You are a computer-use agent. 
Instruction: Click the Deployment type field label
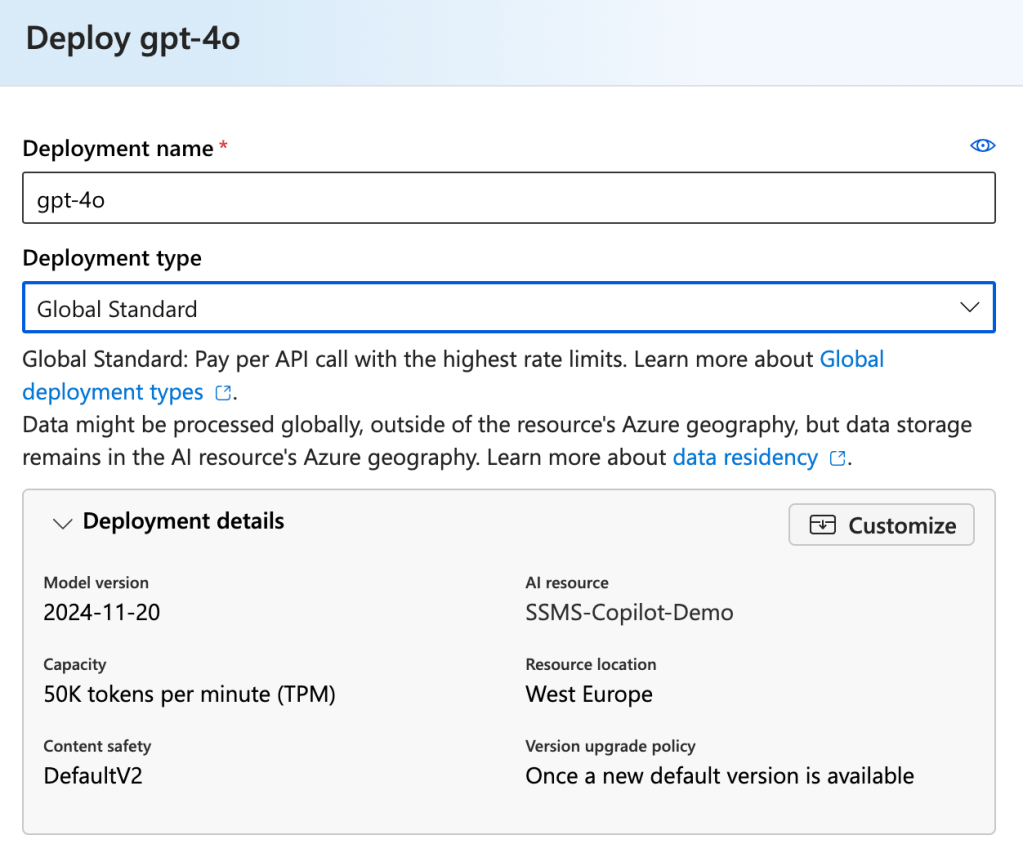click(112, 258)
